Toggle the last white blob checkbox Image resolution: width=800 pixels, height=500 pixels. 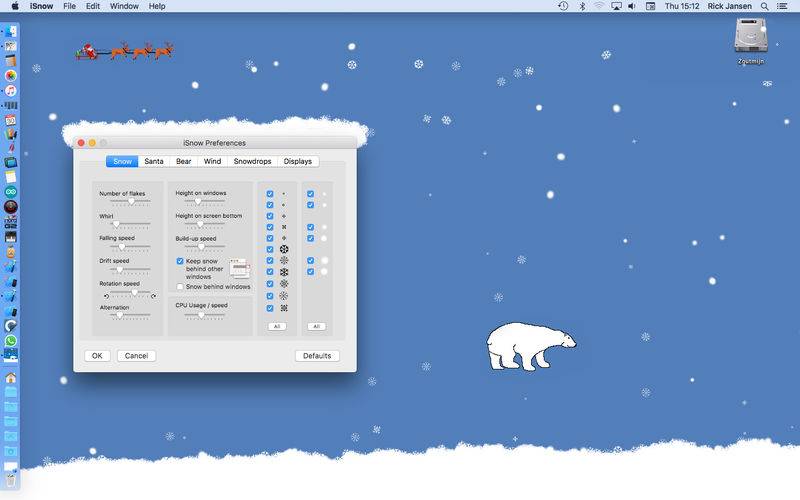pyautogui.click(x=310, y=272)
